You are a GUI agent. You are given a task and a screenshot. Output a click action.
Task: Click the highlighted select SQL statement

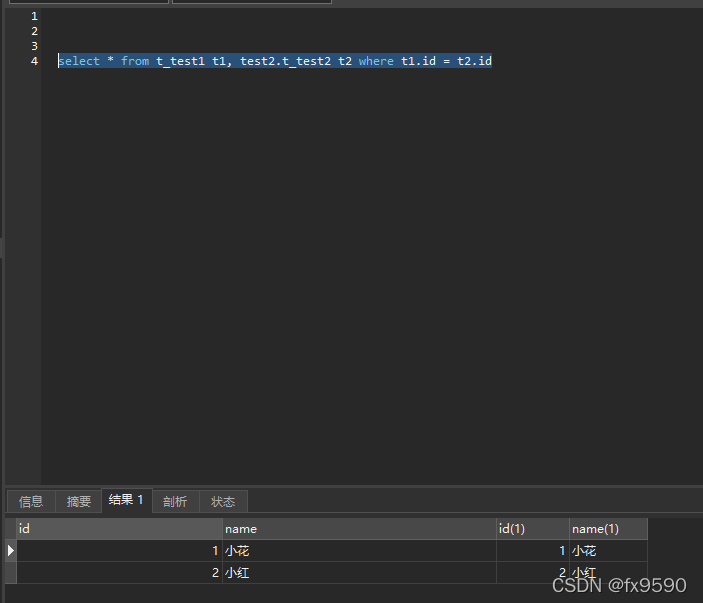(x=274, y=61)
